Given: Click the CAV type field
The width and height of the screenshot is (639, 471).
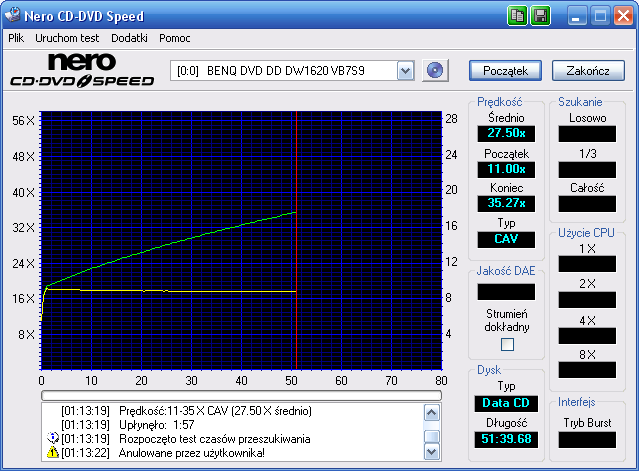Looking at the screenshot, I should pos(506,239).
